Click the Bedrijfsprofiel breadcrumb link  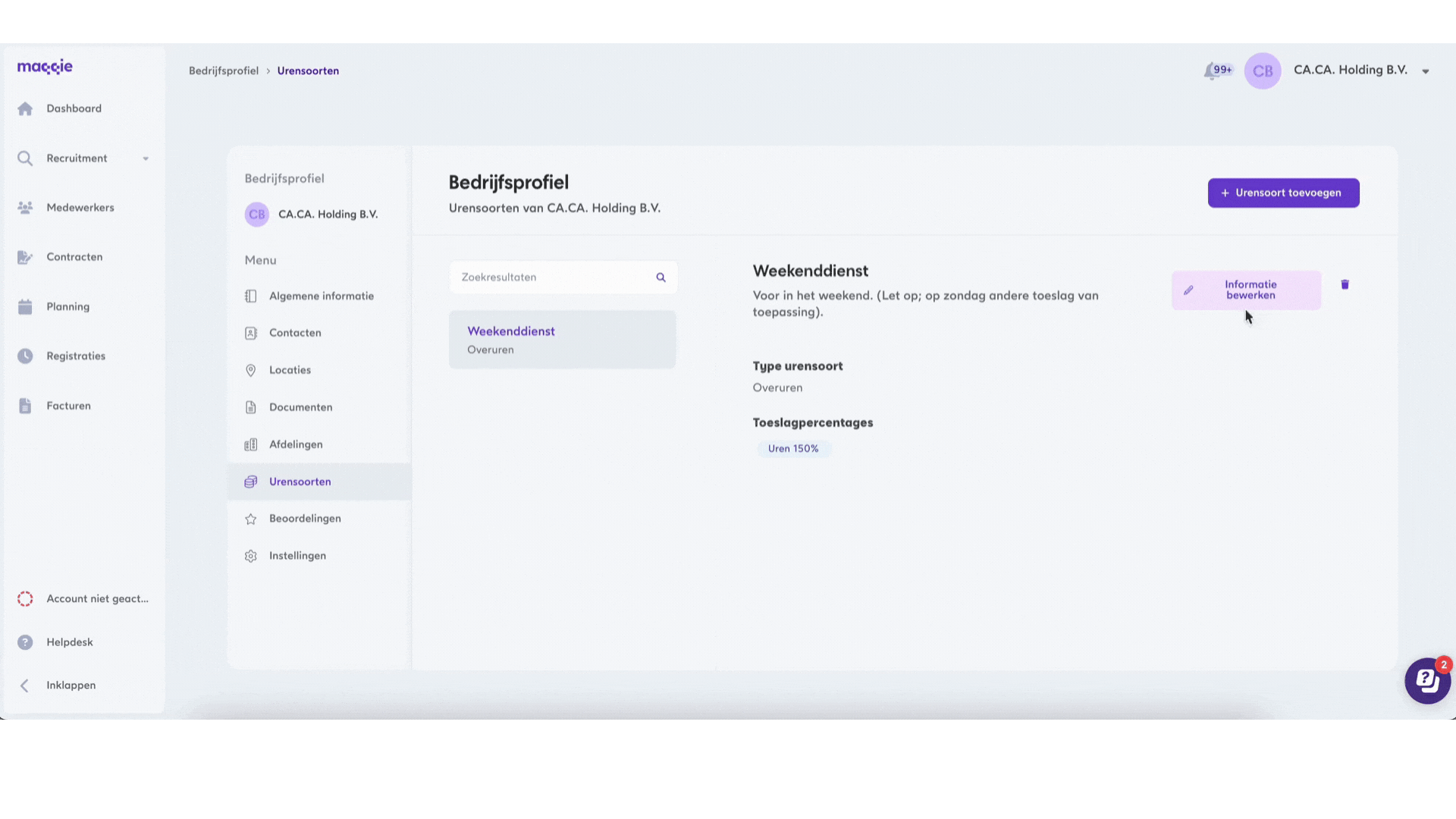tap(224, 71)
